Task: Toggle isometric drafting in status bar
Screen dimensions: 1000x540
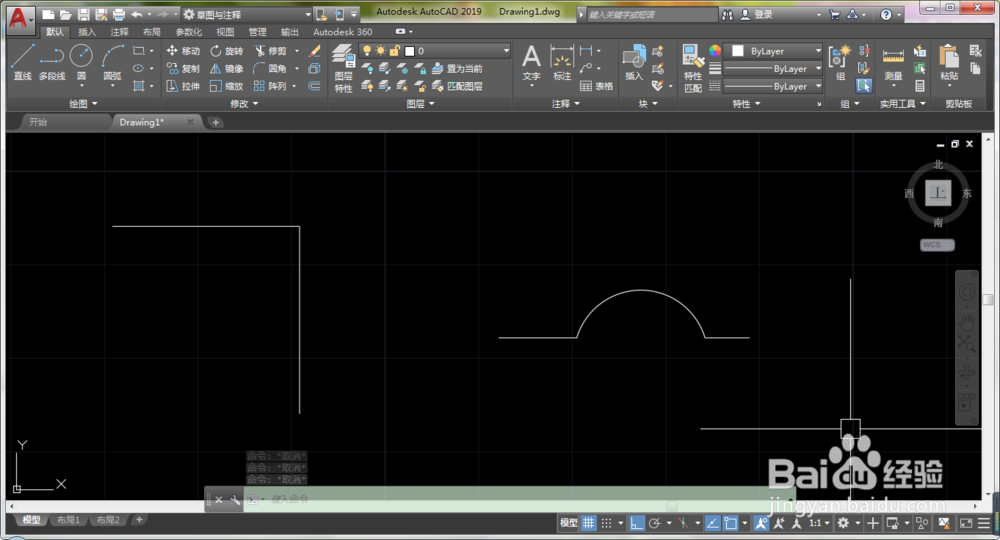Action: click(x=683, y=523)
